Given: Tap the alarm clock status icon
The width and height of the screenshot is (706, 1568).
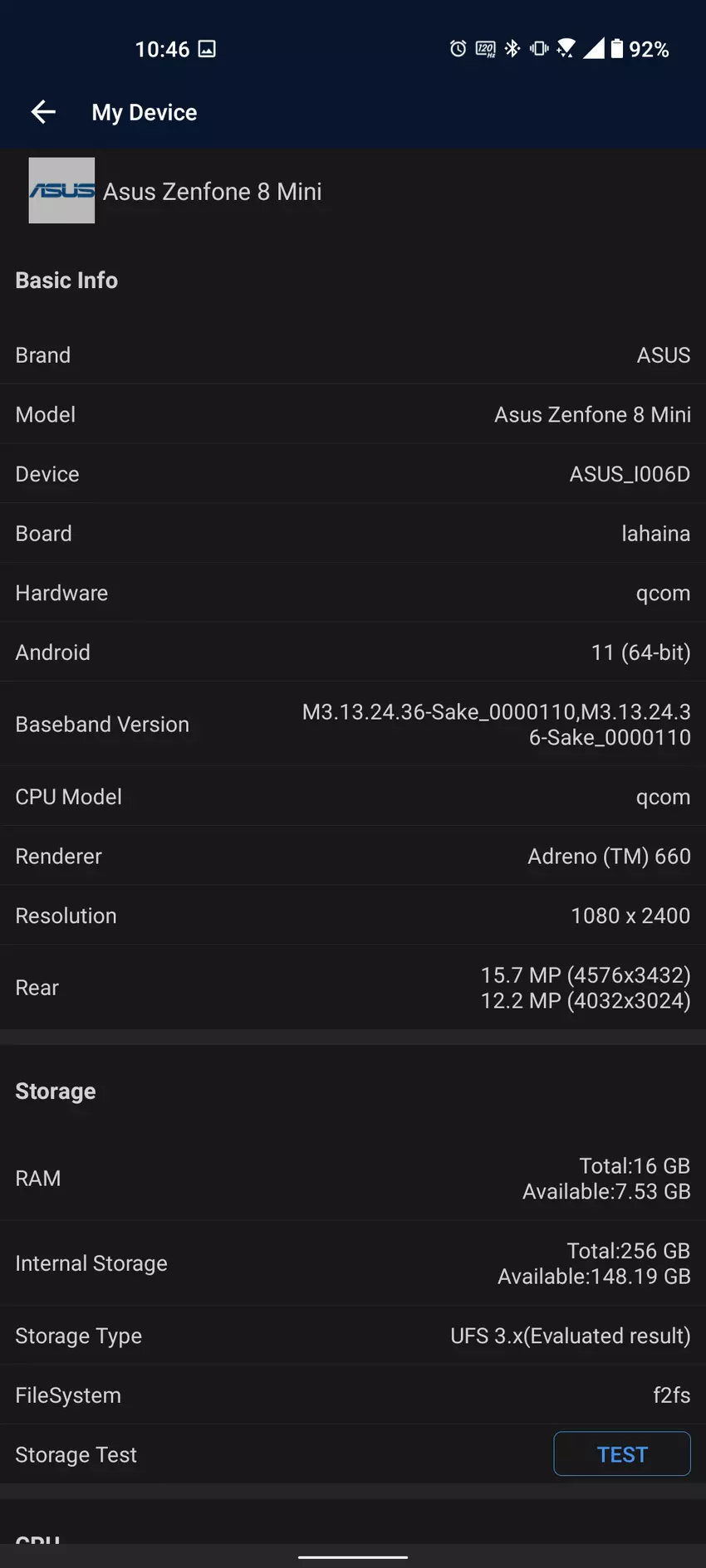Looking at the screenshot, I should [x=458, y=49].
